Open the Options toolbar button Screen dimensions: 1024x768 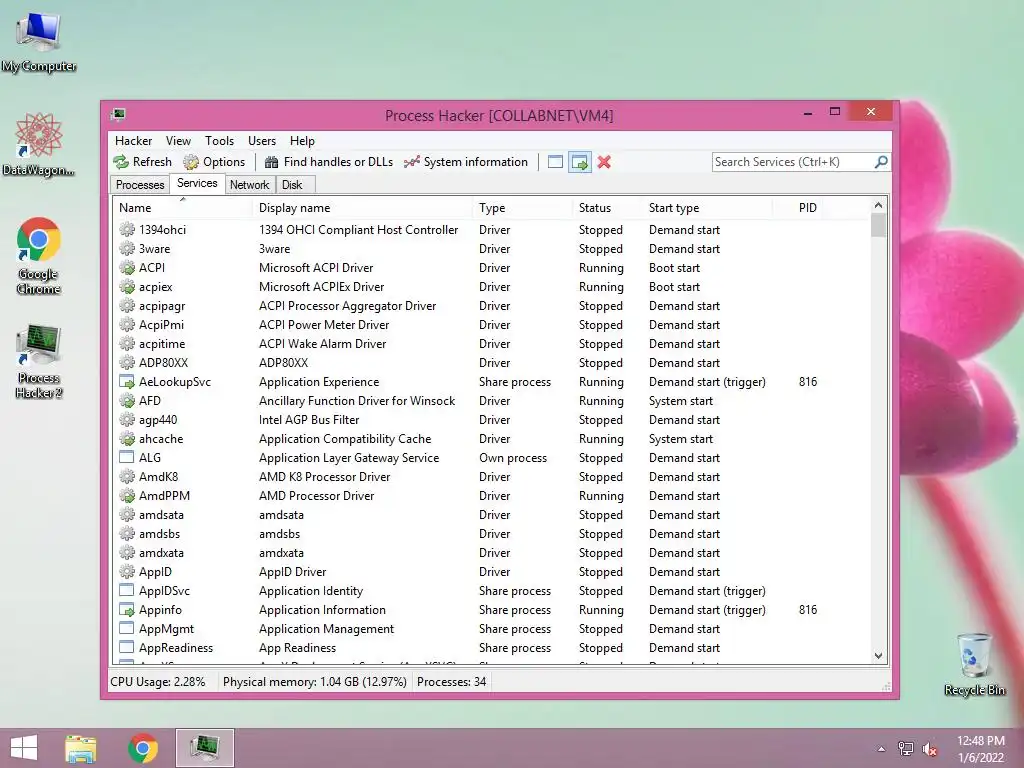point(214,162)
